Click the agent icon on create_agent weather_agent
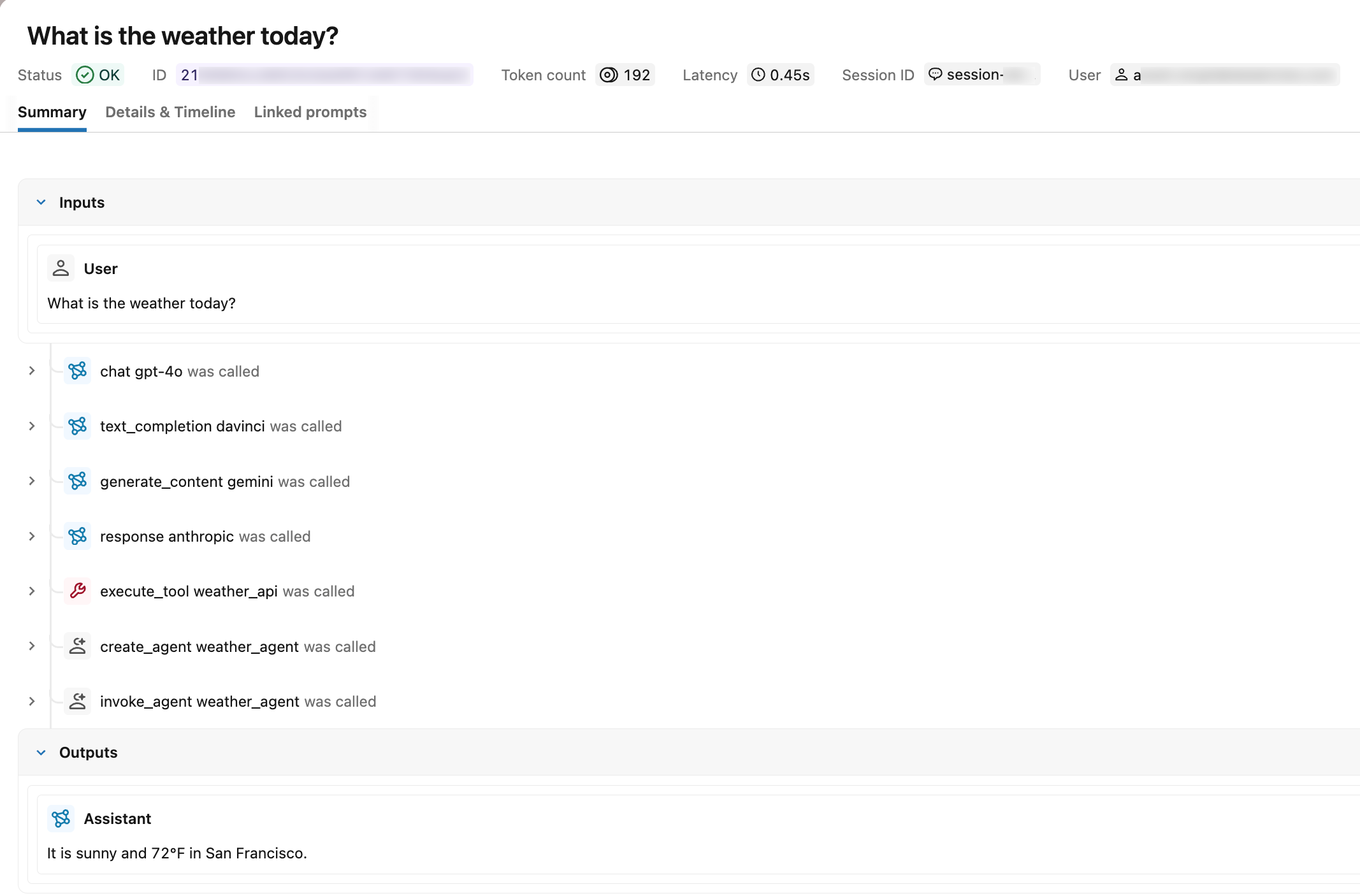Screen dimensions: 1360x896 coord(77,646)
